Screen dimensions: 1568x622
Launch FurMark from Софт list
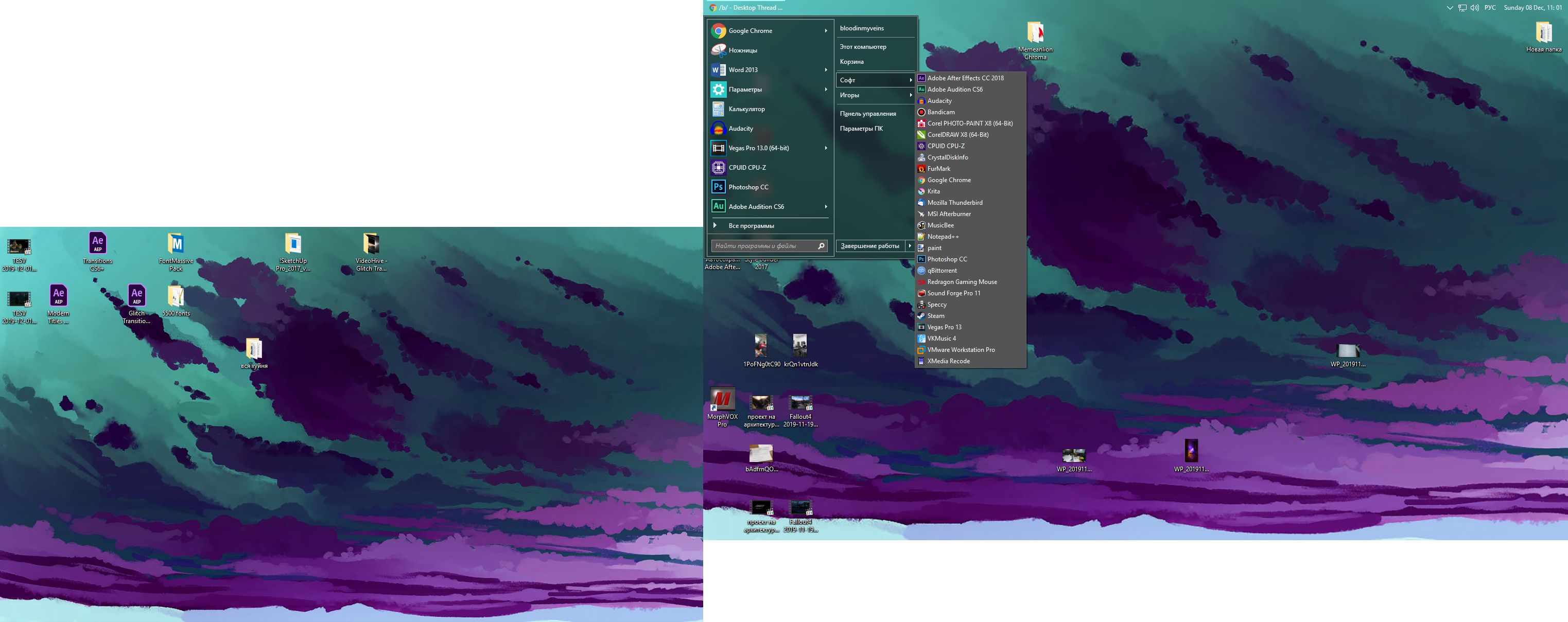(x=971, y=169)
